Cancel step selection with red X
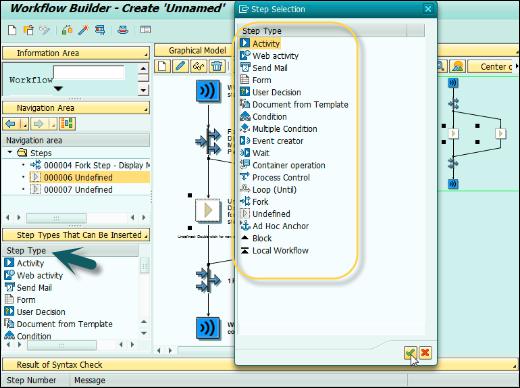The image size is (520, 388). coord(425,353)
